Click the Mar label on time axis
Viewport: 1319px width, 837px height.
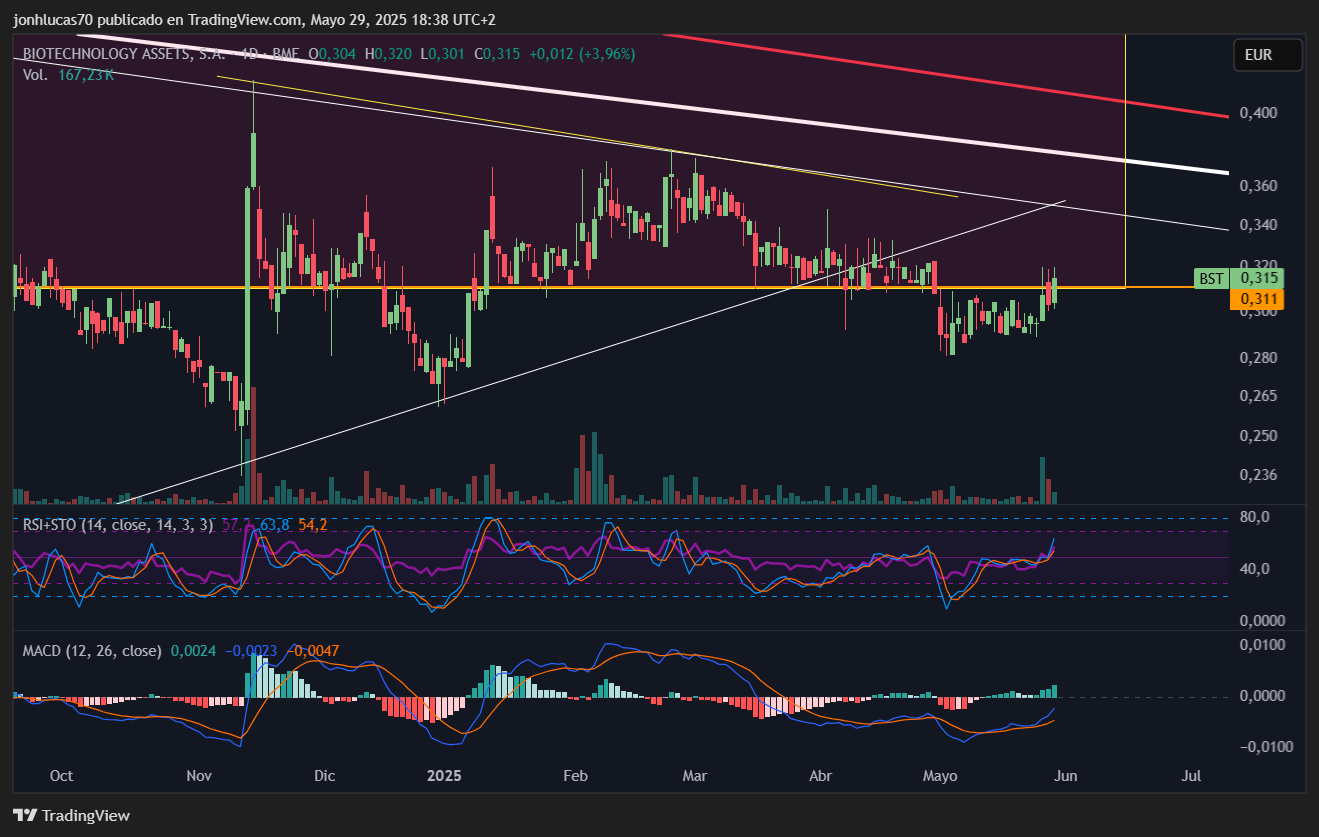pyautogui.click(x=694, y=776)
